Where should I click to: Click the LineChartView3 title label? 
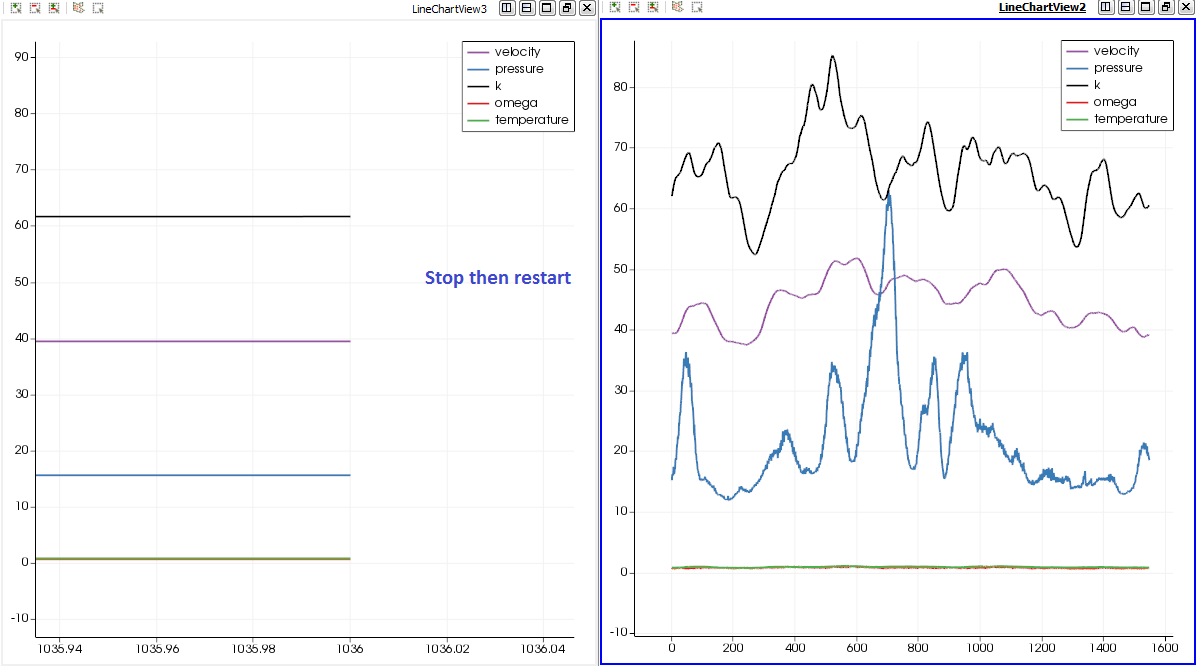point(449,8)
